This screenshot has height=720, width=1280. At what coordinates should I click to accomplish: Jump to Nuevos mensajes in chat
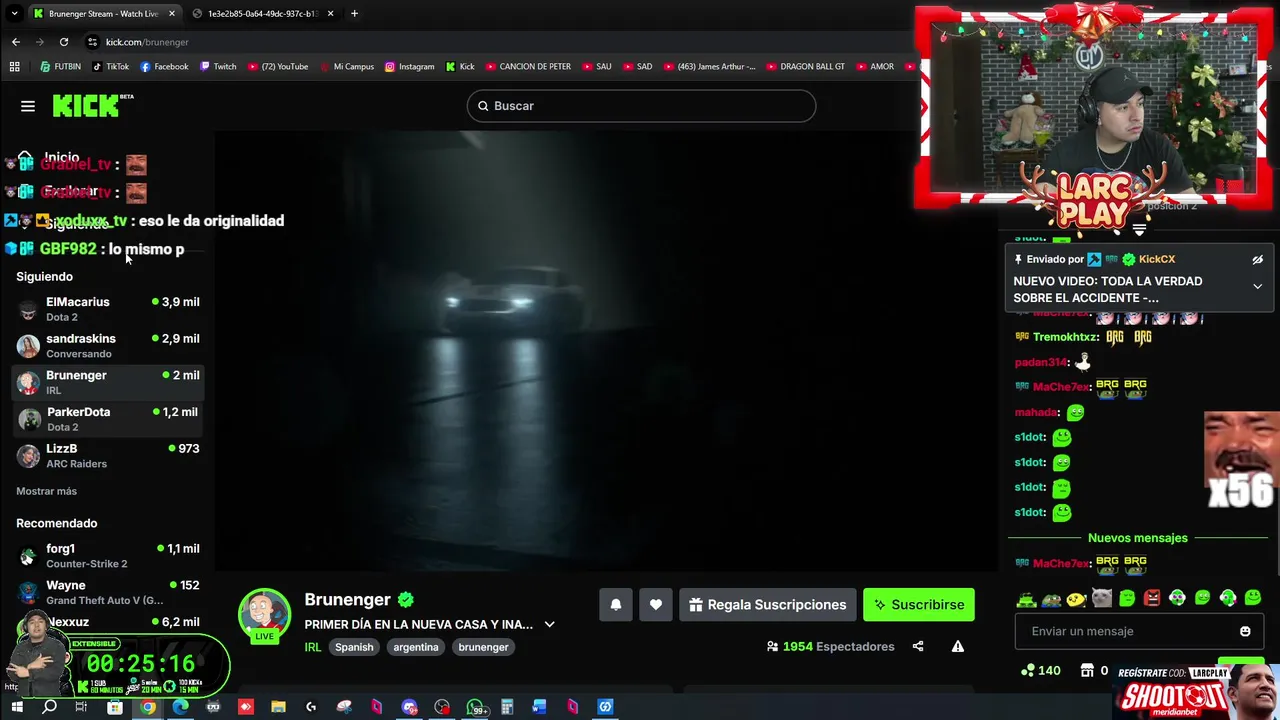[1138, 538]
